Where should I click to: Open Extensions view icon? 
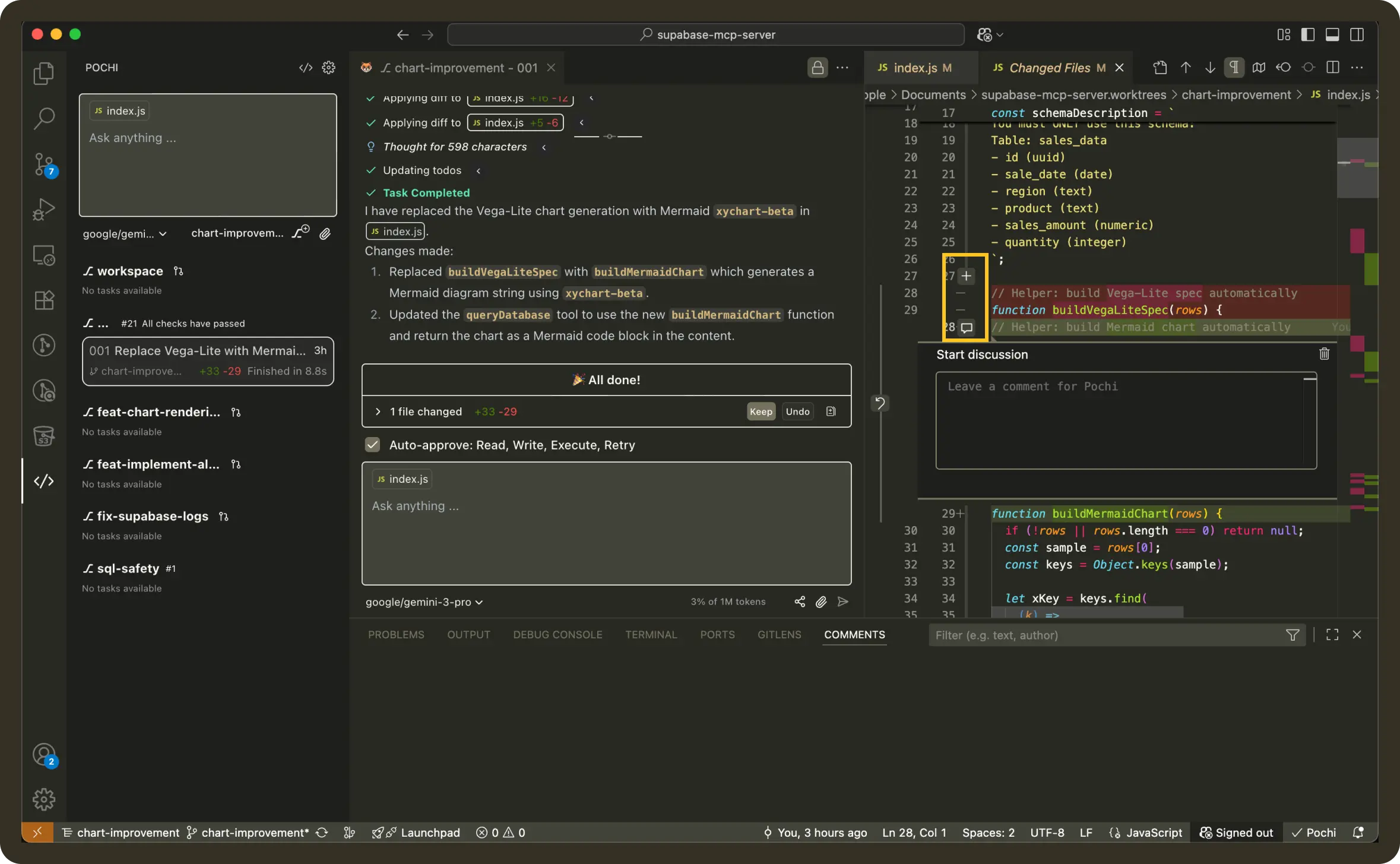coord(44,300)
